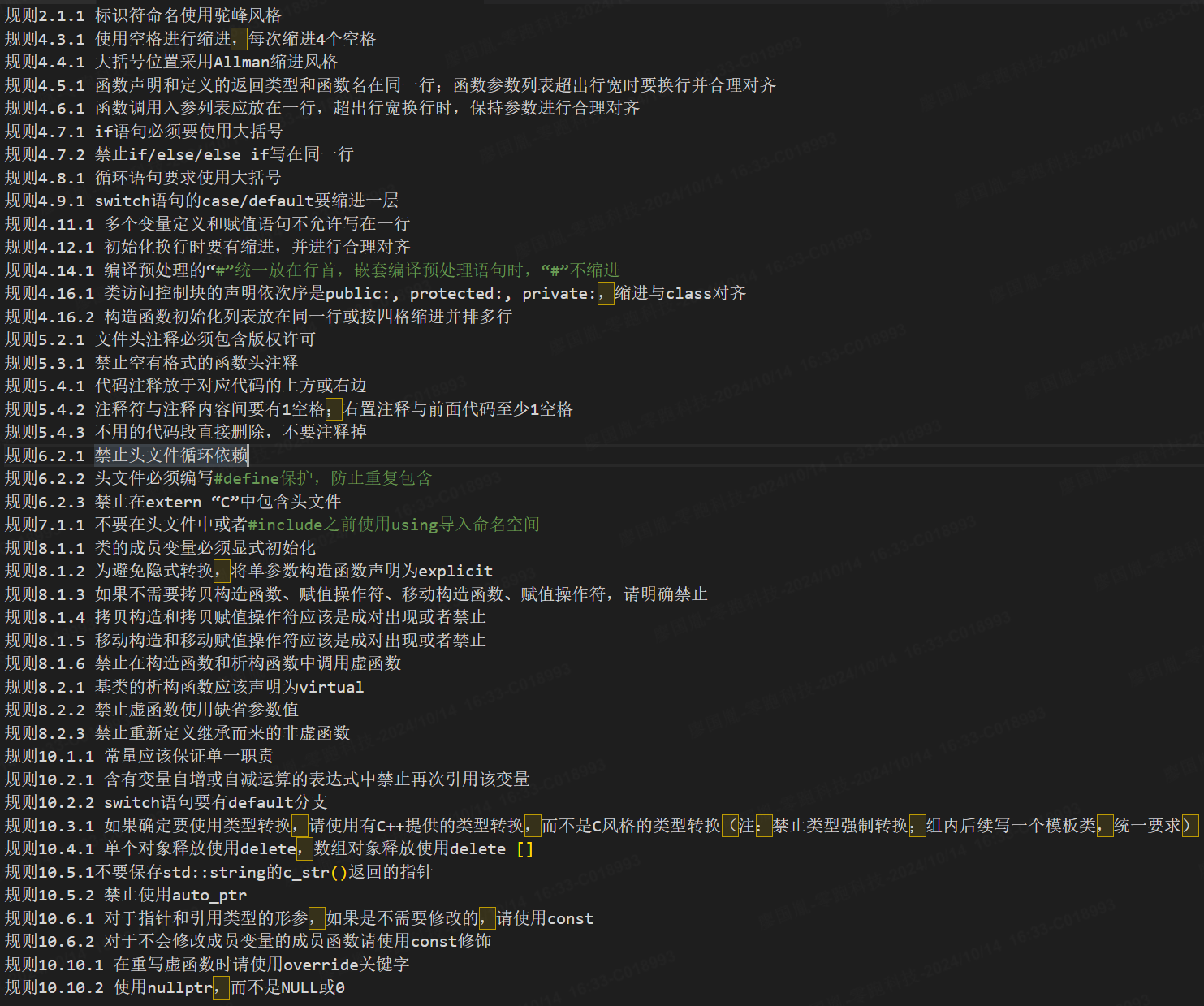Viewport: 1204px width, 1006px height.
Task: Click line 规则10.5.1 不要保存std::string的c_str()
Action: [218, 872]
